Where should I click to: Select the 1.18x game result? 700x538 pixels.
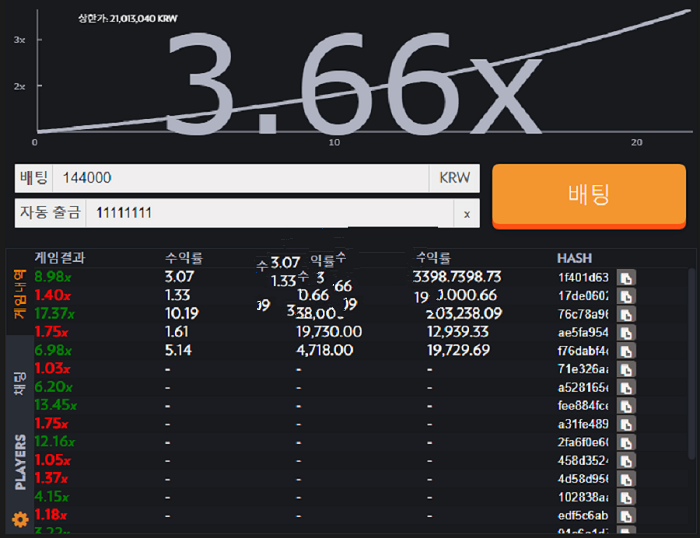click(x=50, y=515)
